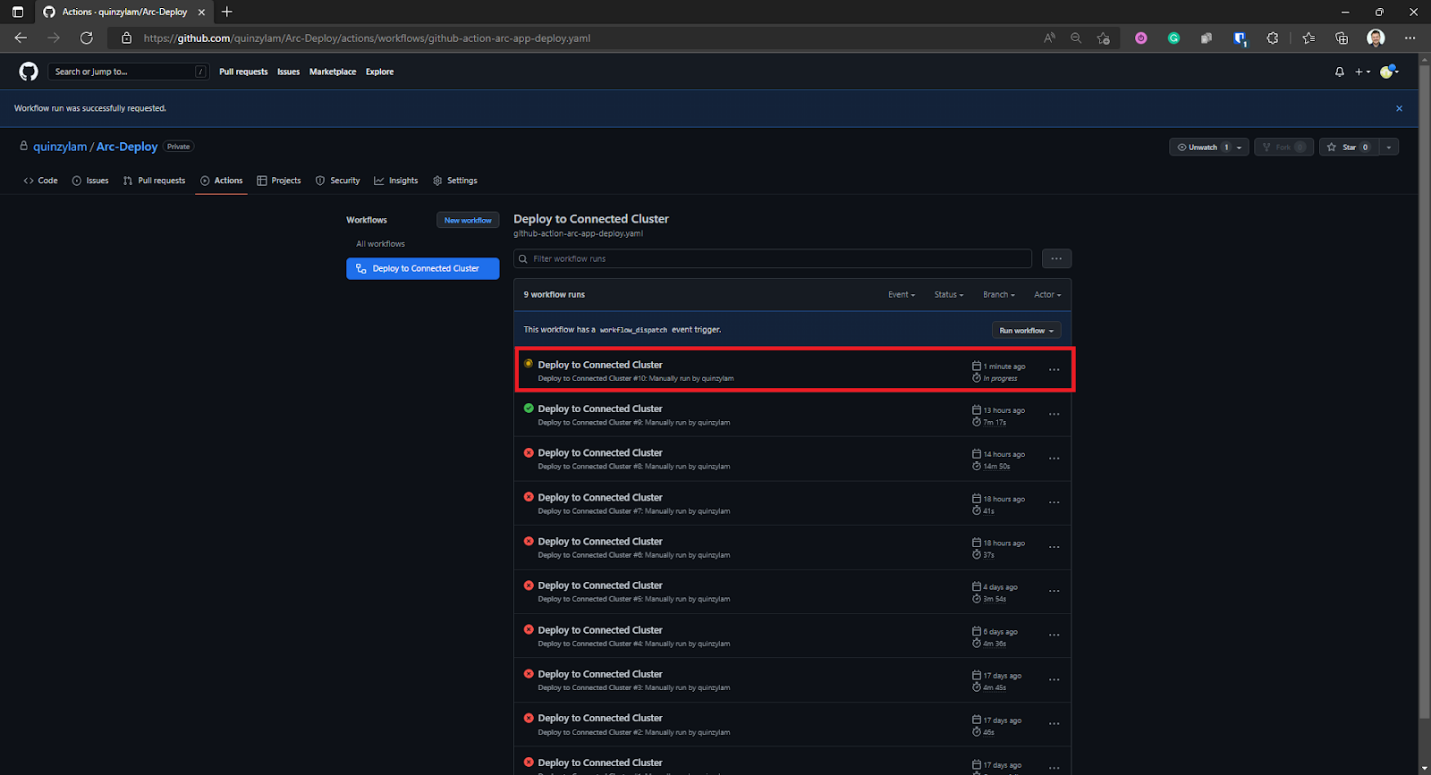Viewport: 1431px width, 775px height.
Task: Click the browser address bar URL
Action: (367, 38)
